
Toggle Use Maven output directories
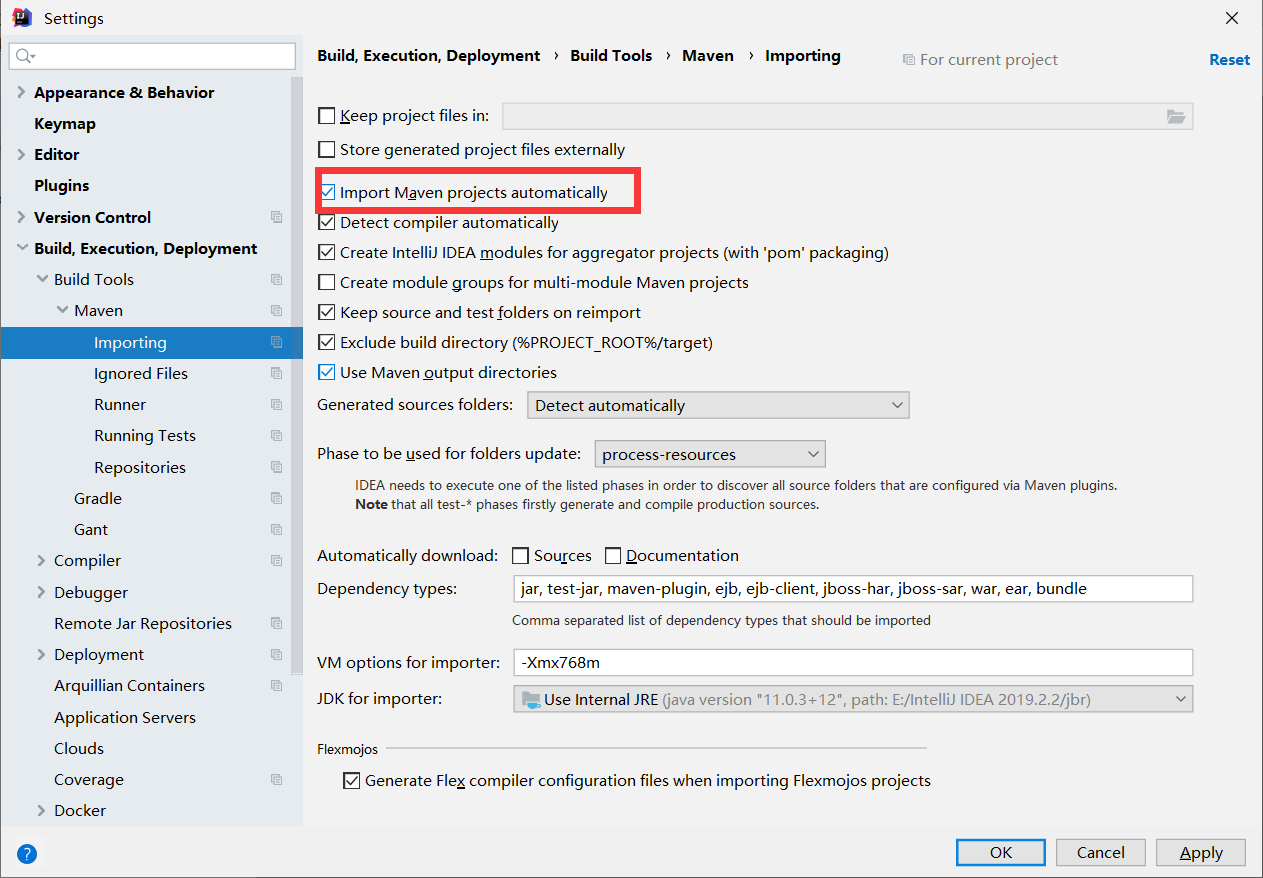[x=326, y=372]
